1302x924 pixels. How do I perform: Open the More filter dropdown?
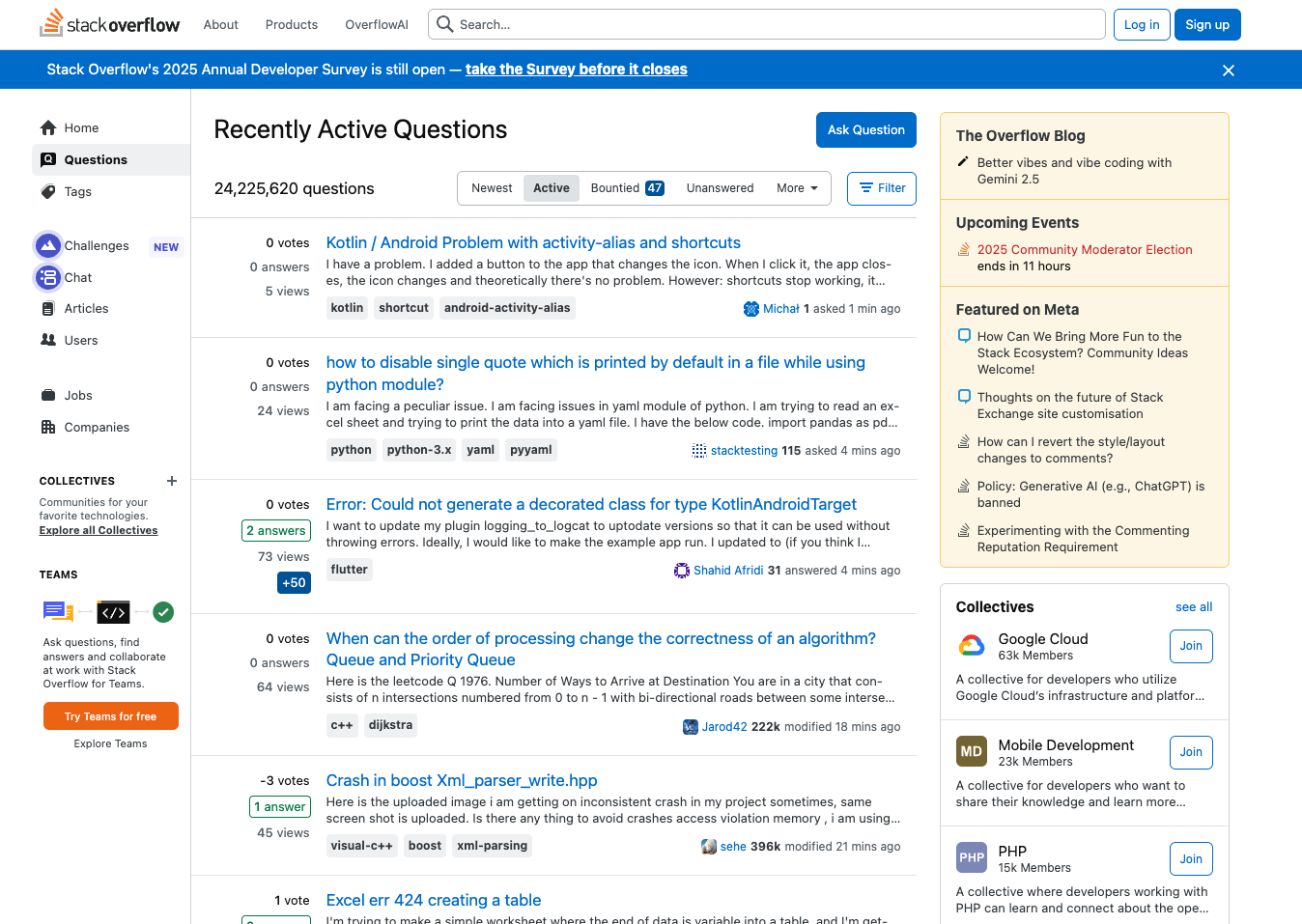(797, 187)
